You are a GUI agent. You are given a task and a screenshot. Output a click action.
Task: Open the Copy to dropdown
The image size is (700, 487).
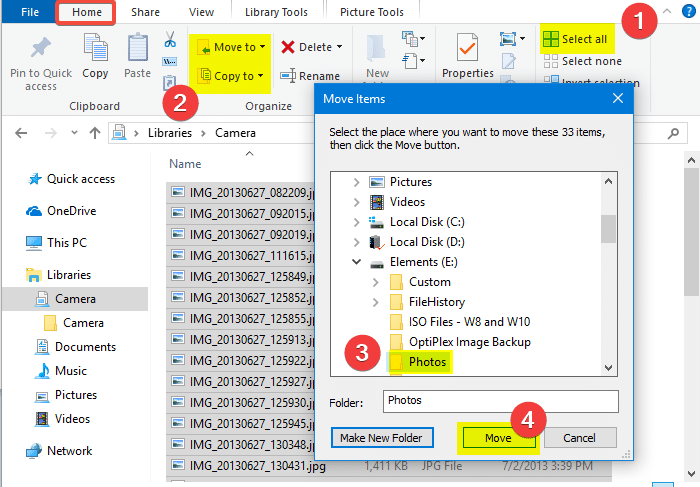click(x=233, y=76)
